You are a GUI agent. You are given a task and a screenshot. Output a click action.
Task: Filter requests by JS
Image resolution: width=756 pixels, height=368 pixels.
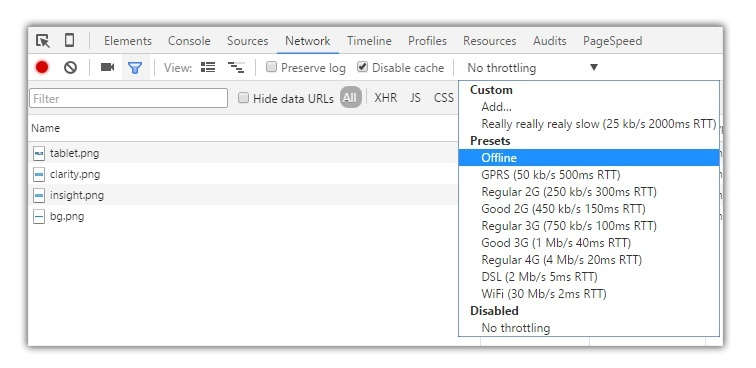(415, 98)
